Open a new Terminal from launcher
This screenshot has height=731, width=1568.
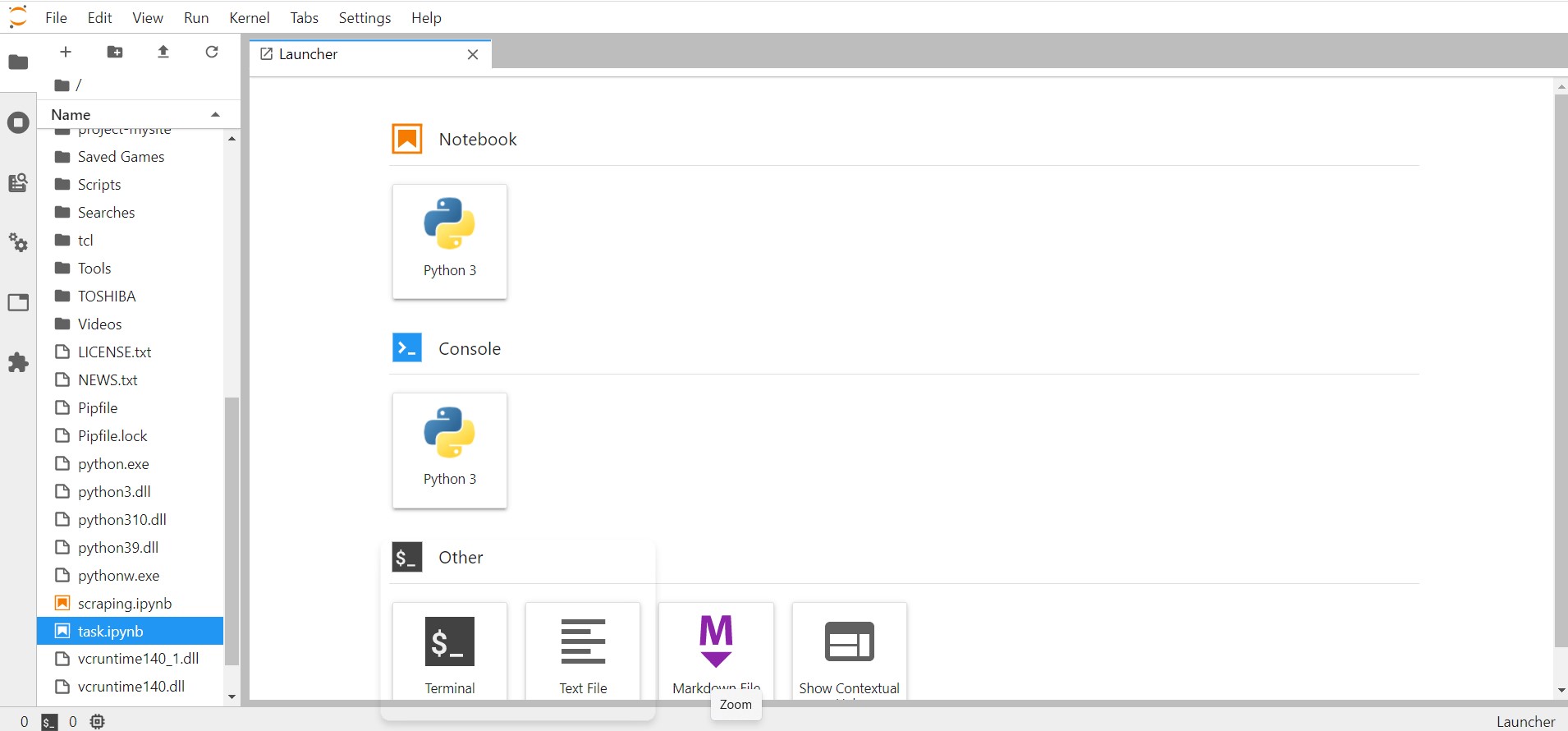pos(449,651)
